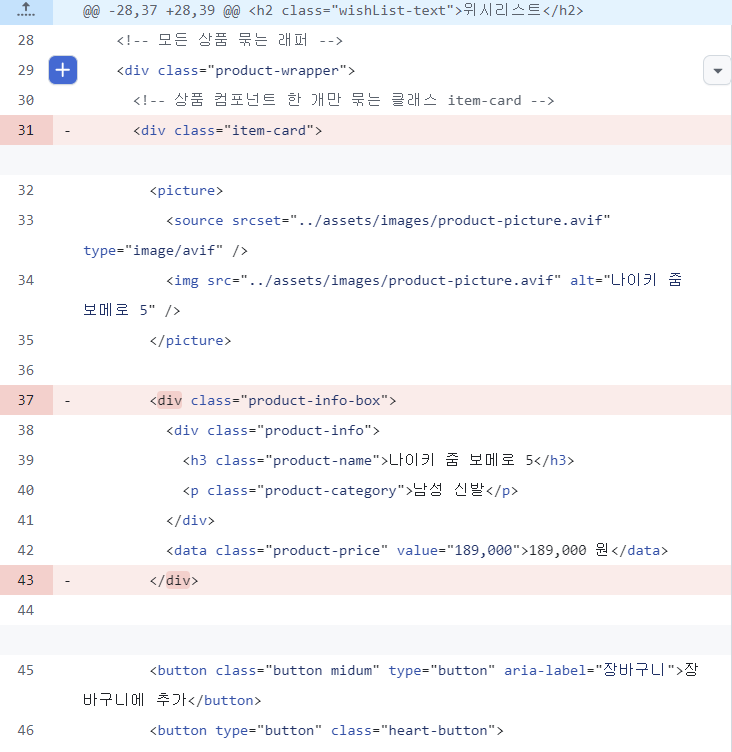Select line number 45
This screenshot has height=752, width=732.
(26, 670)
